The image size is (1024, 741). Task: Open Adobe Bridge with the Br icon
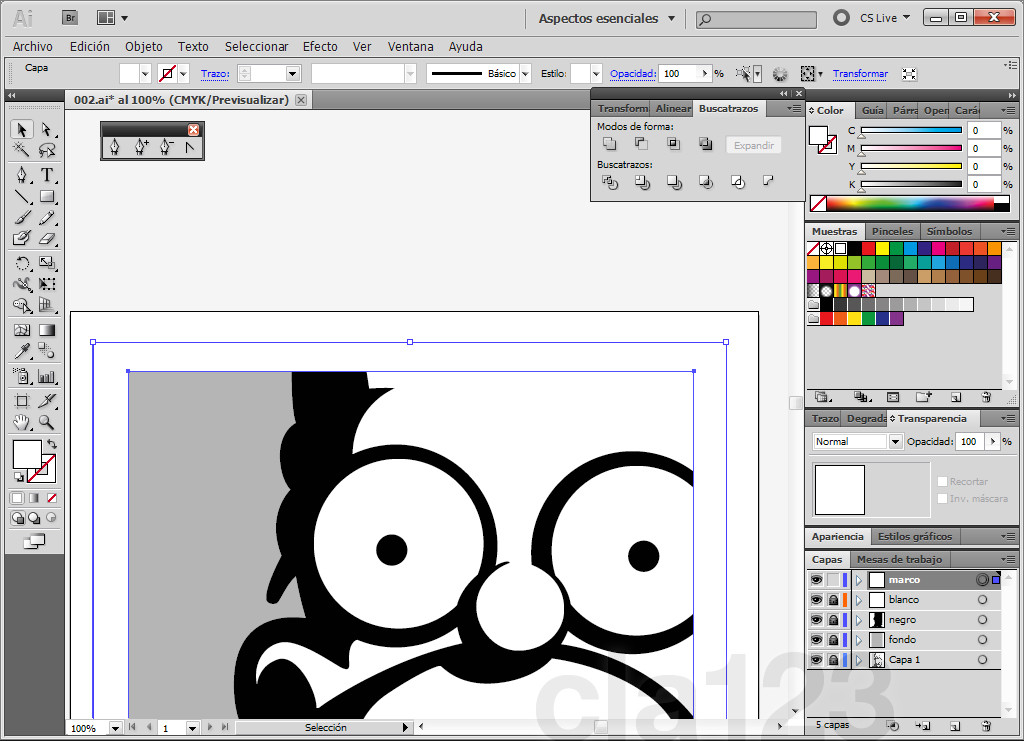click(70, 18)
